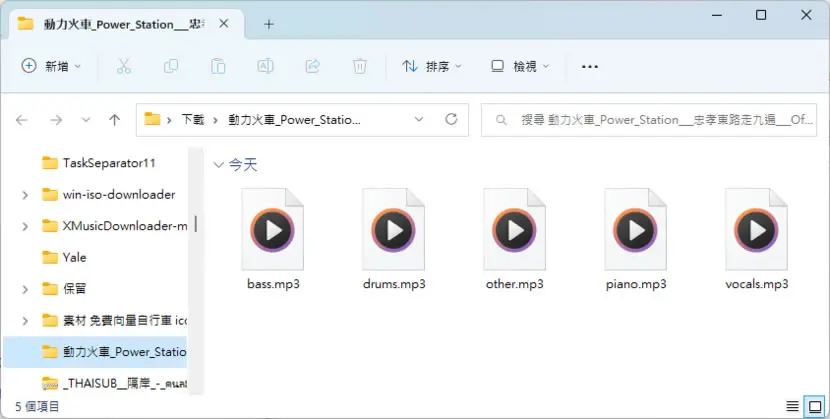Image resolution: width=830 pixels, height=419 pixels.
Task: Open the See more three-dots menu
Action: (590, 66)
